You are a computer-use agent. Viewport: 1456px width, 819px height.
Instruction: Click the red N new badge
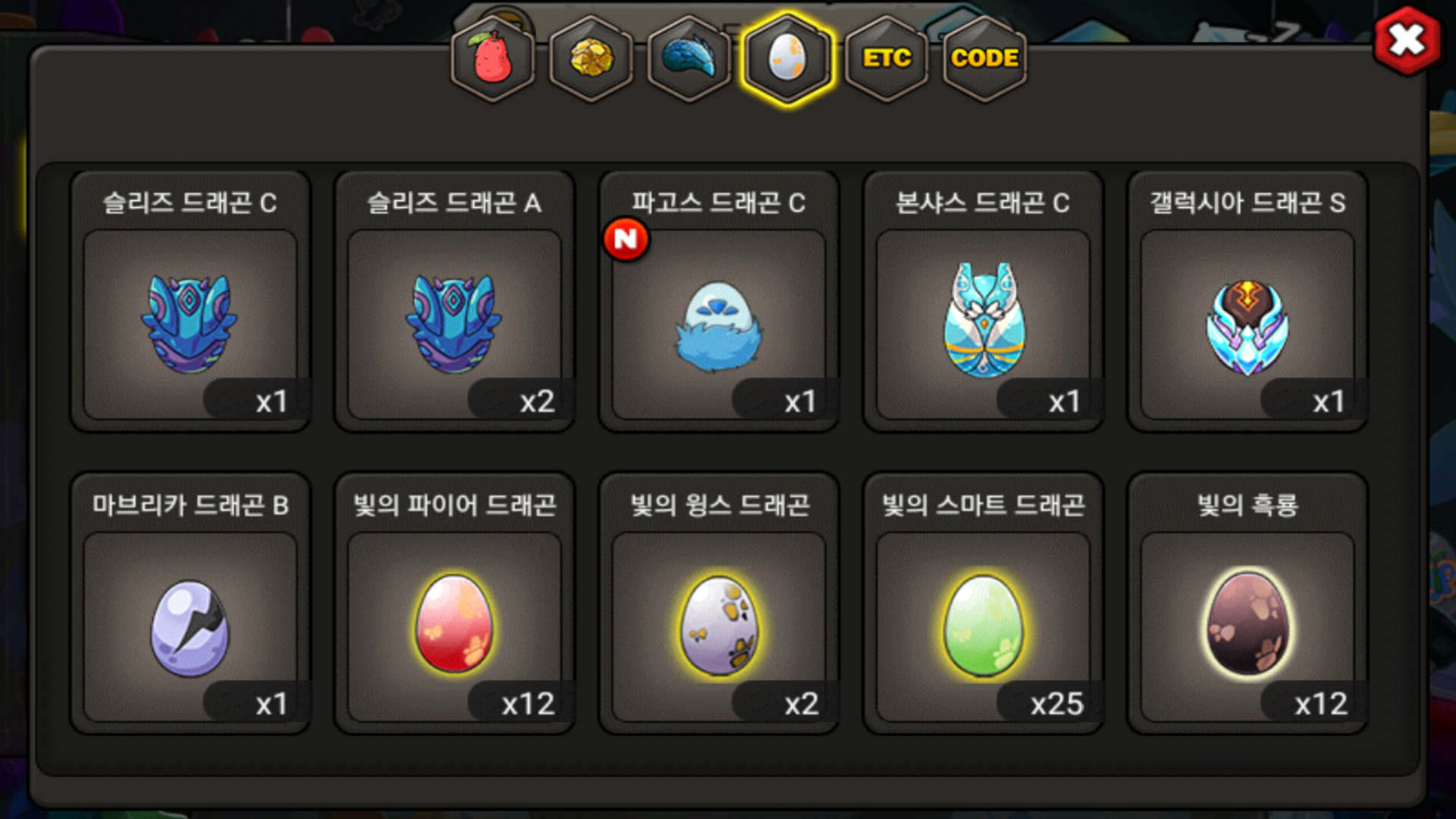click(x=626, y=240)
